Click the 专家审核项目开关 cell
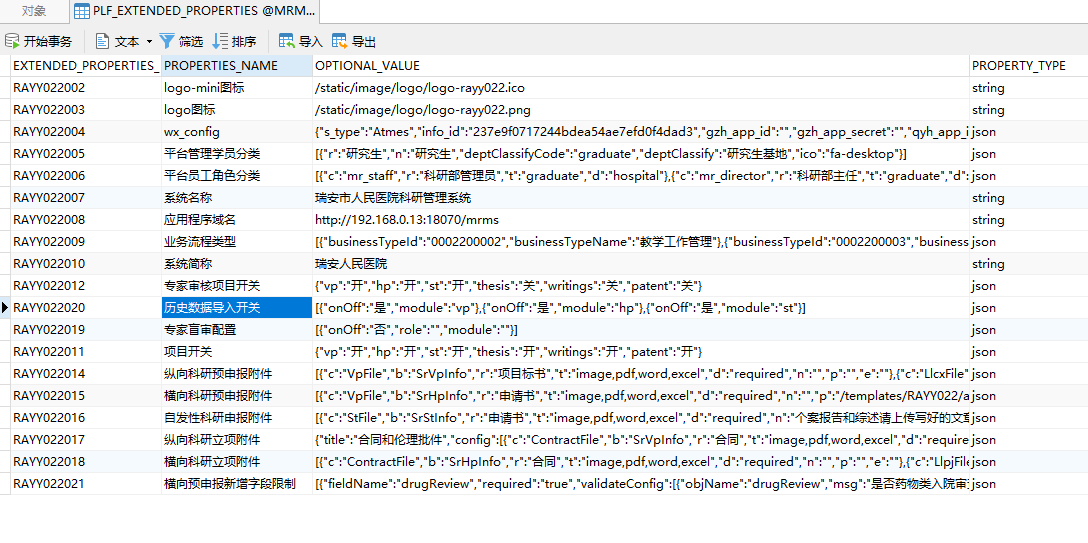Screen dimensions: 1088x543 pos(237,286)
